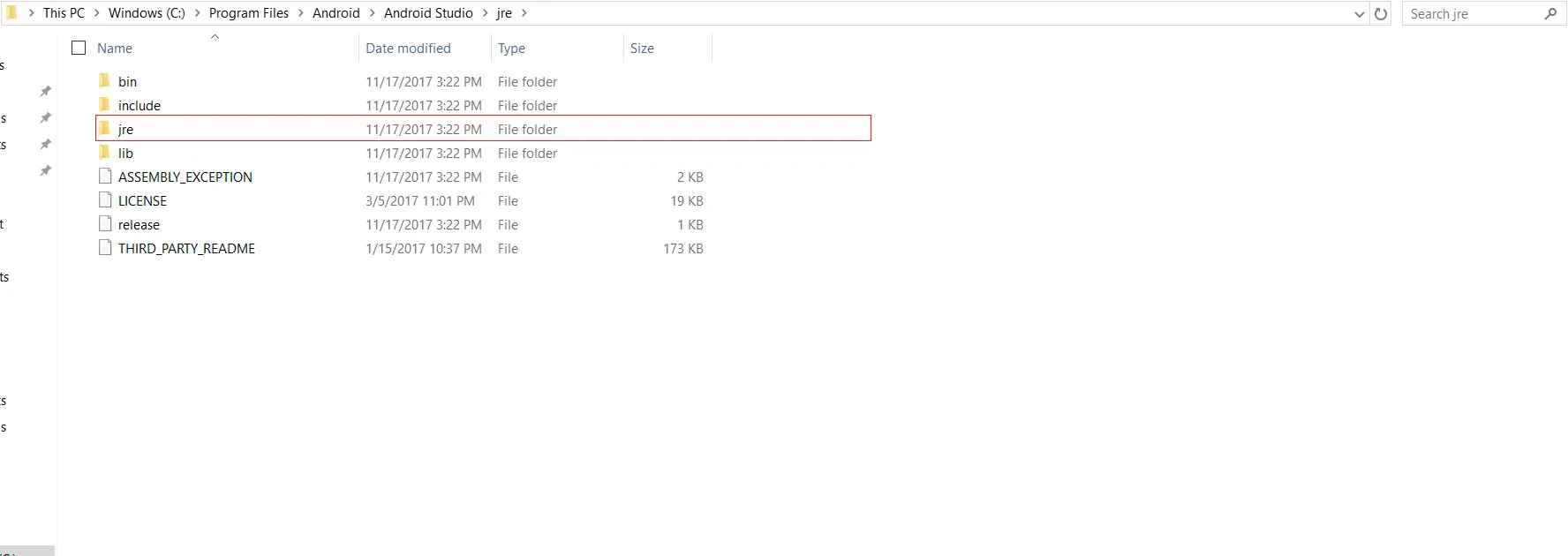Navigate to Program Files breadcrumb

click(x=249, y=13)
